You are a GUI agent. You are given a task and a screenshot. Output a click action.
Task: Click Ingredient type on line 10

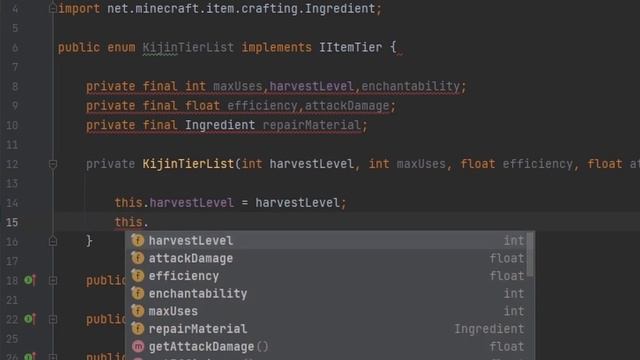coord(220,125)
